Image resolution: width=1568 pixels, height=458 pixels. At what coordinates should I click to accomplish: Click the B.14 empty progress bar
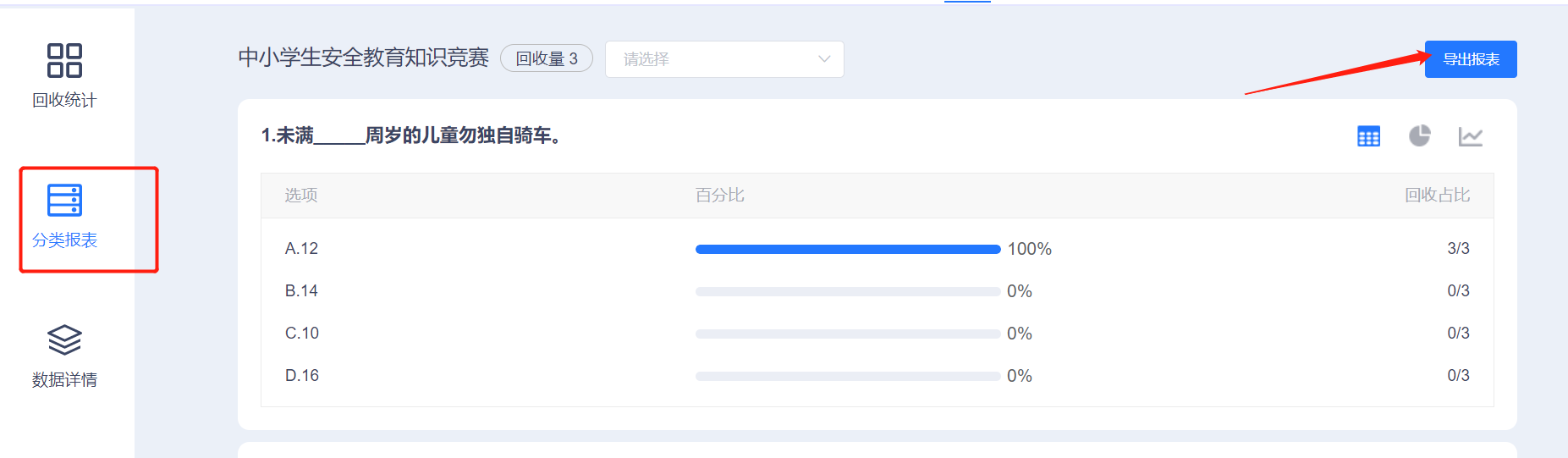click(848, 291)
